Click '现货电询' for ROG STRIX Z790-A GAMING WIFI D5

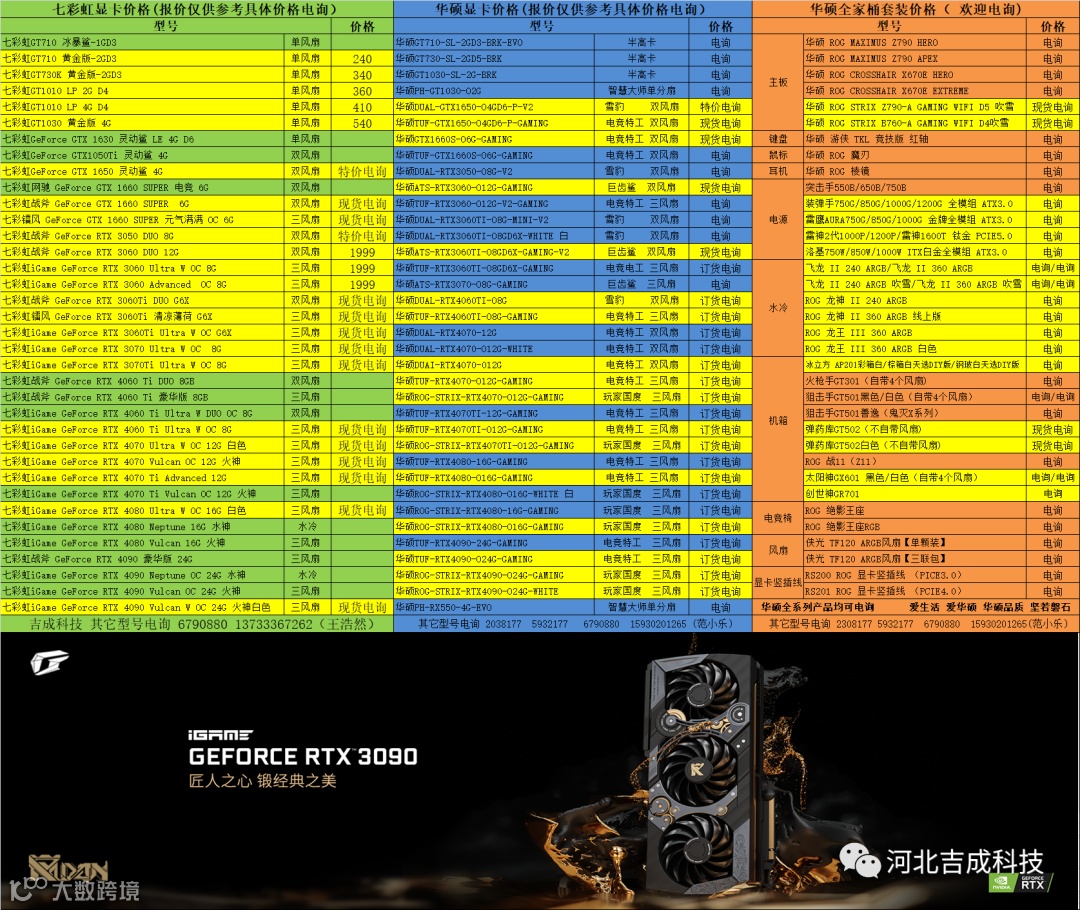click(x=1052, y=107)
